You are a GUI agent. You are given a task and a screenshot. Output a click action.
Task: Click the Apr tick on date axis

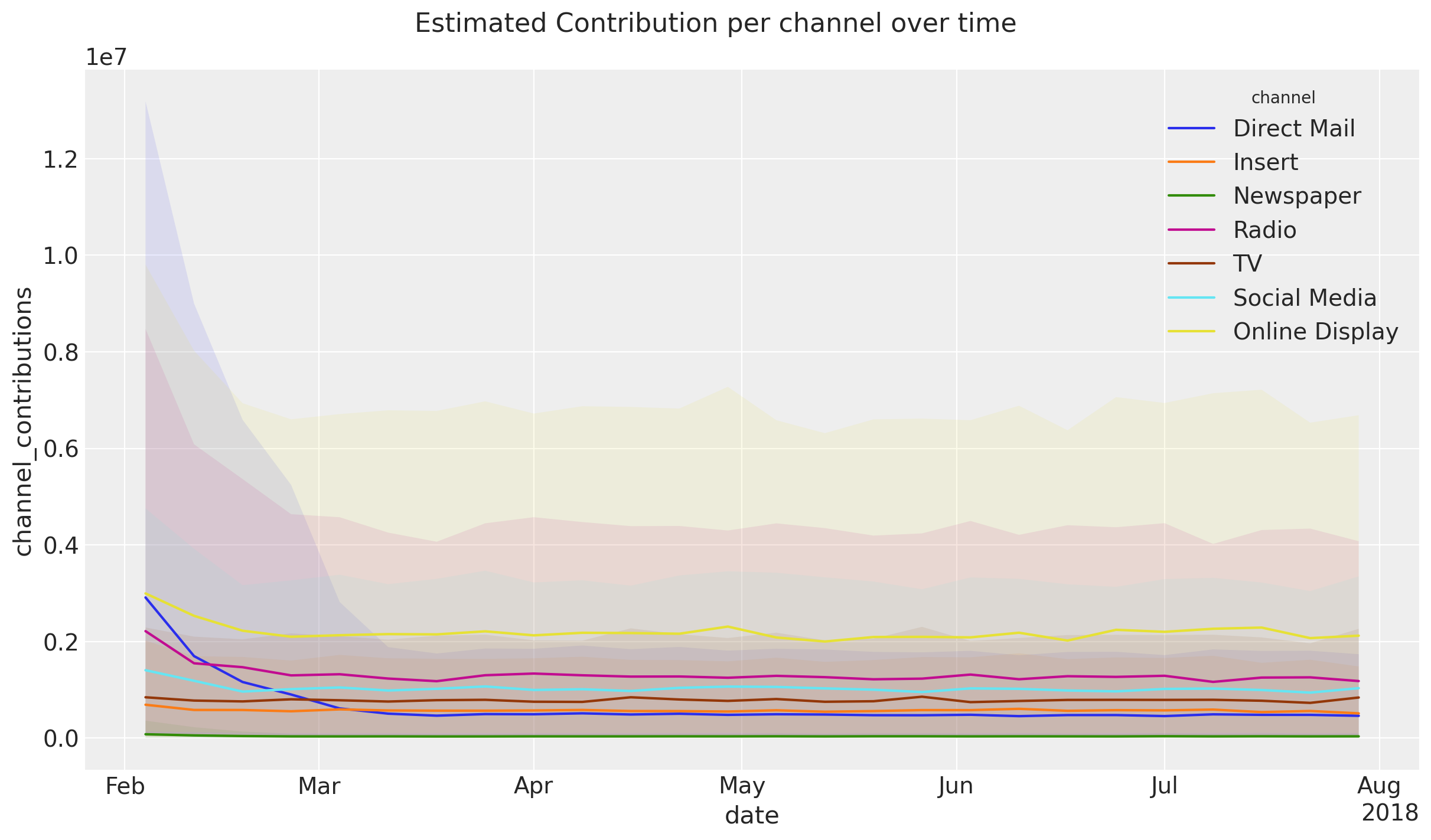tap(533, 786)
